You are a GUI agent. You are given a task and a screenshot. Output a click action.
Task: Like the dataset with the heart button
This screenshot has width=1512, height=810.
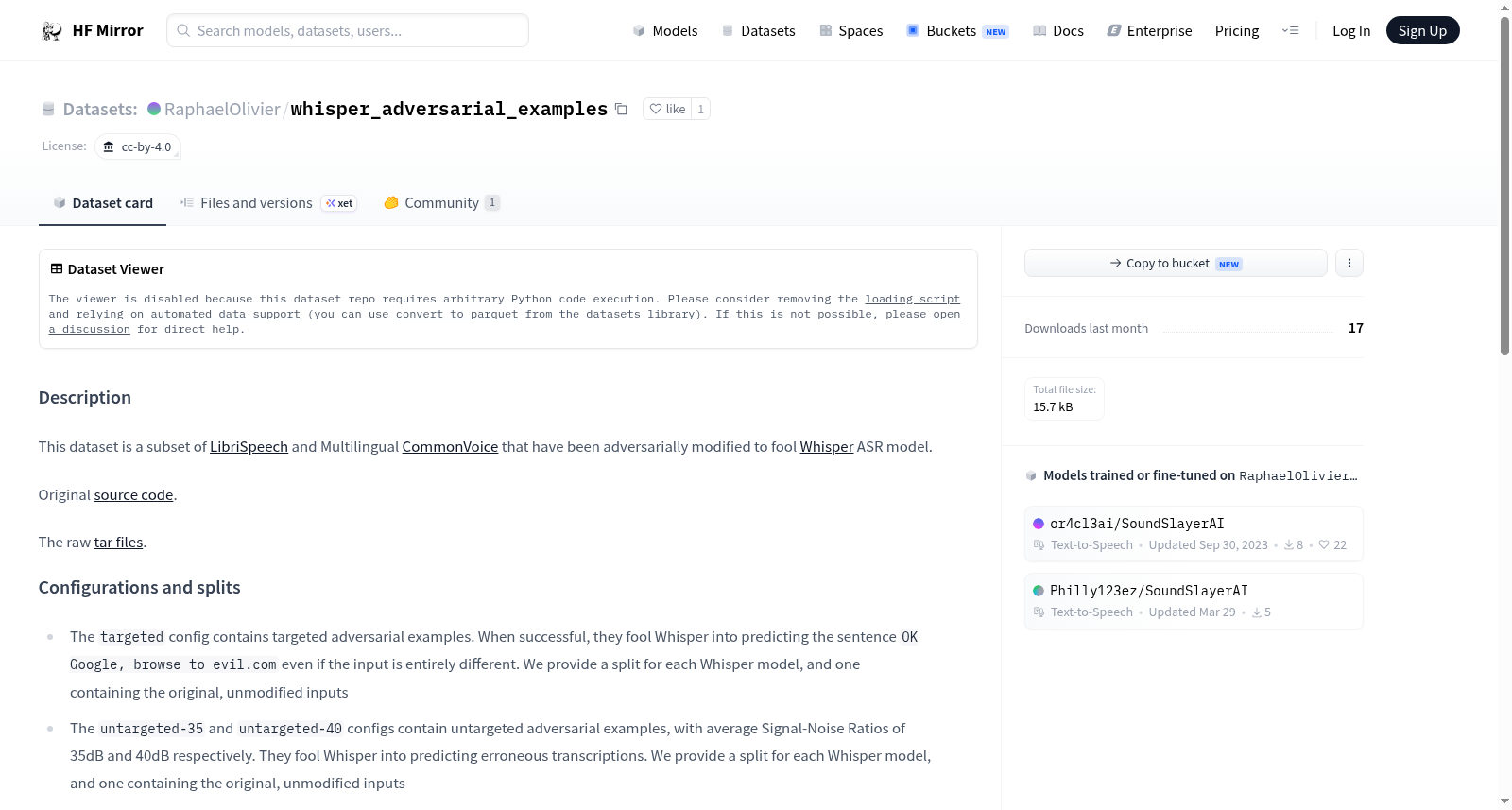(667, 109)
